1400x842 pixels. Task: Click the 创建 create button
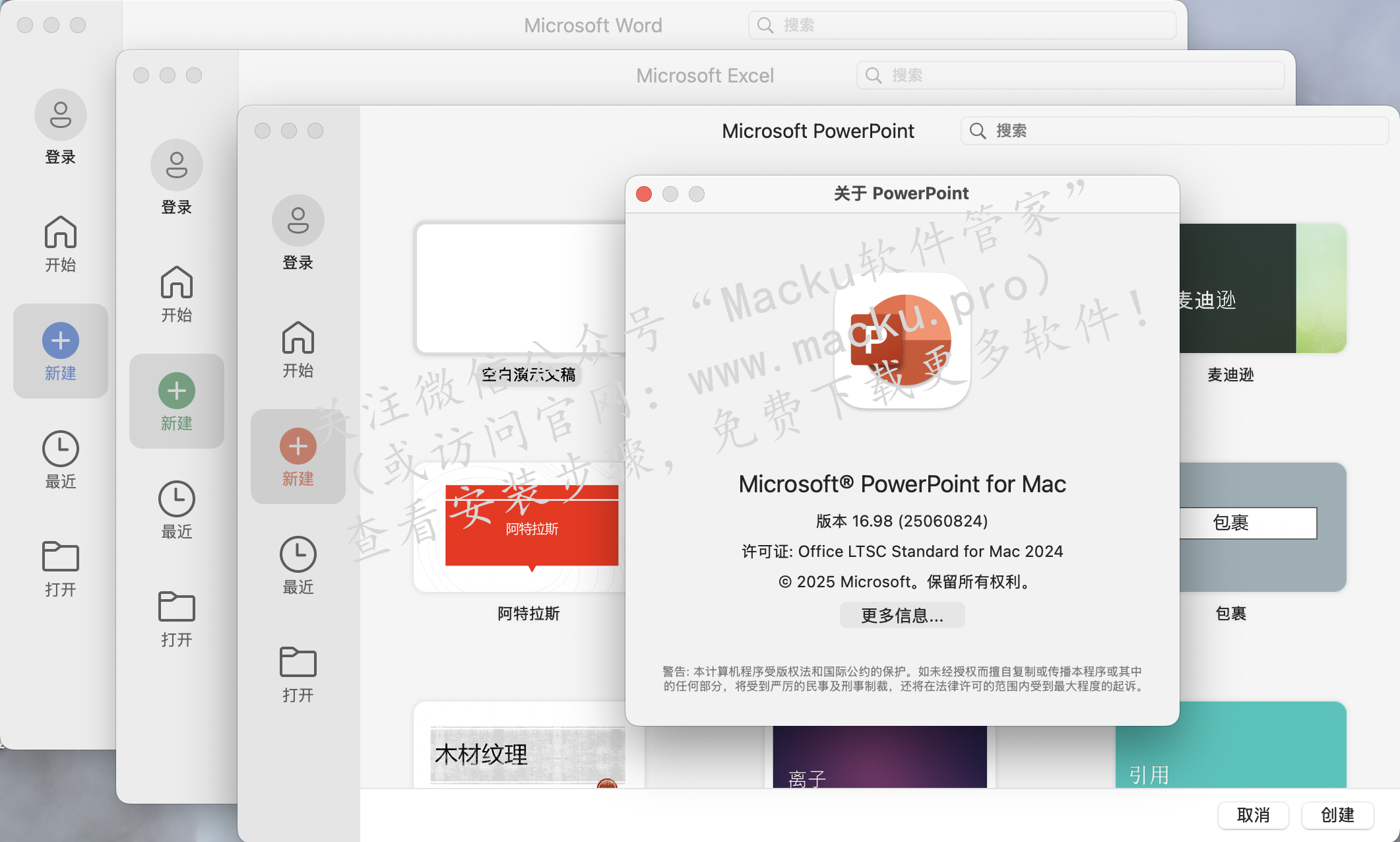coord(1337,815)
